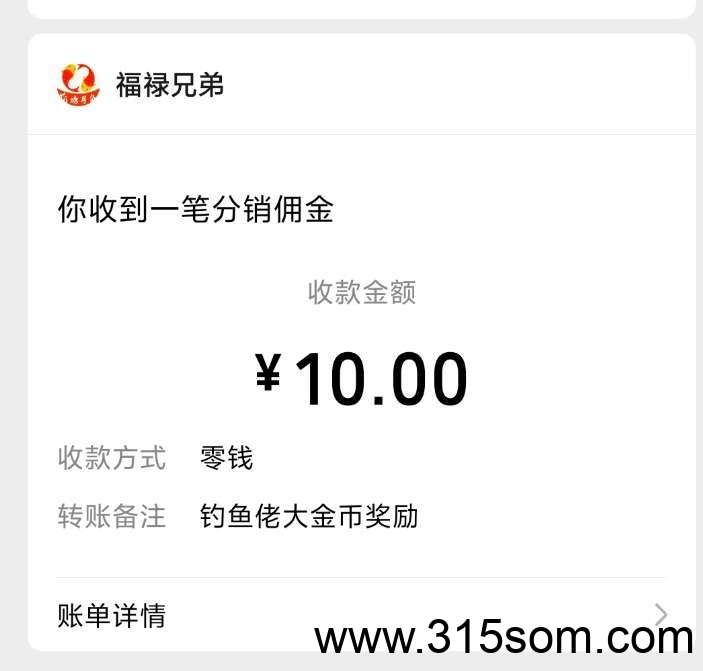
Task: Click the message card header area
Action: tap(361, 84)
